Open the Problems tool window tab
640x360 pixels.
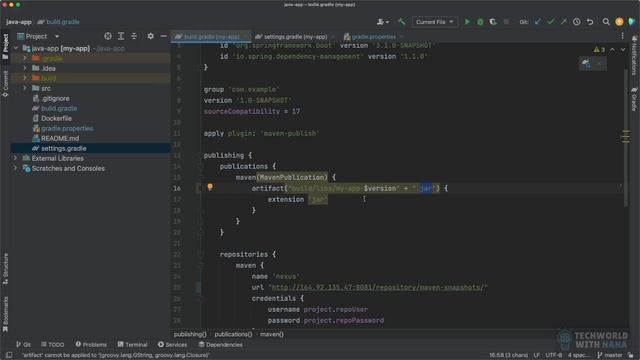[x=91, y=344]
